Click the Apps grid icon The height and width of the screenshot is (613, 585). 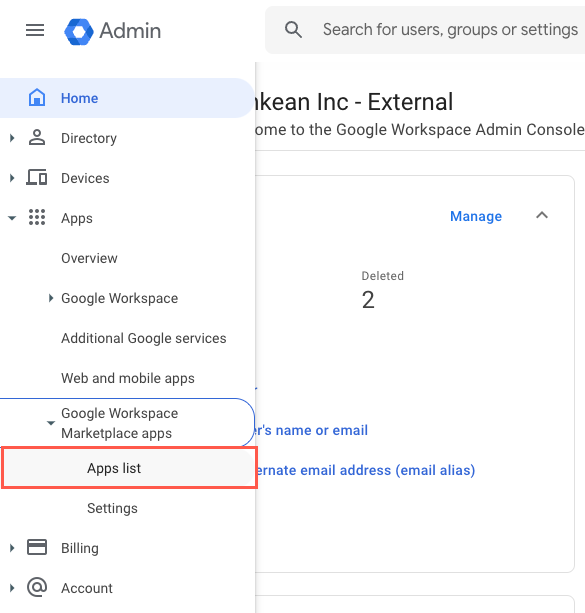(37, 217)
